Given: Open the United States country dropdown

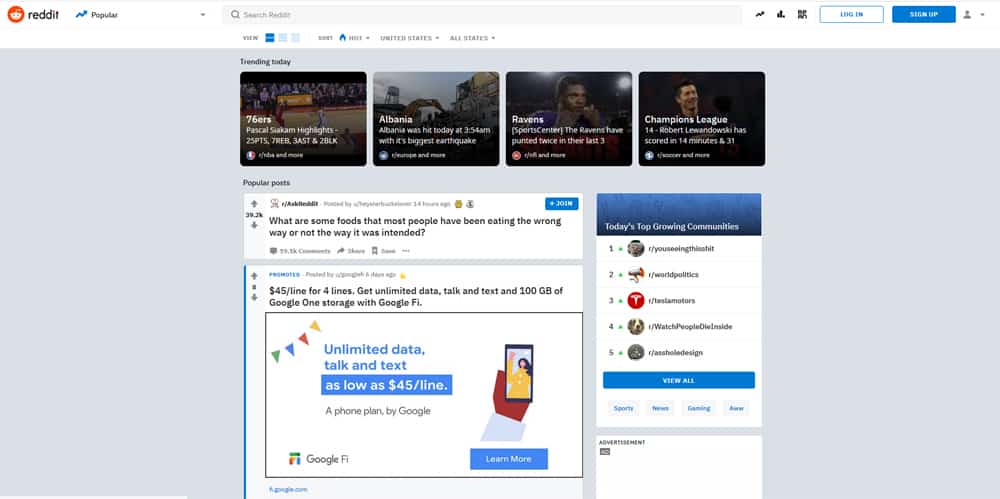Looking at the screenshot, I should tap(409, 38).
